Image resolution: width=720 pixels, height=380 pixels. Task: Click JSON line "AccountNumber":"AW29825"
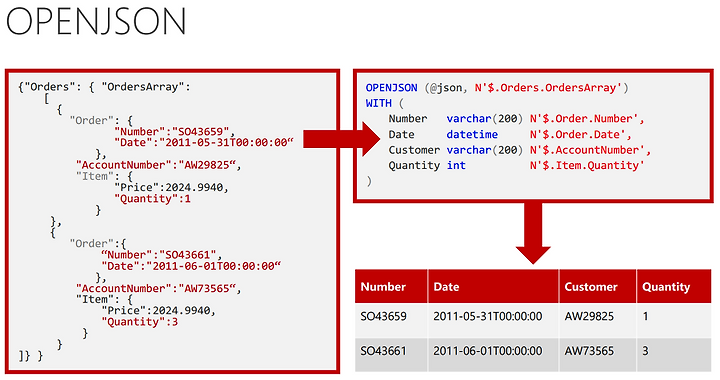(x=158, y=165)
